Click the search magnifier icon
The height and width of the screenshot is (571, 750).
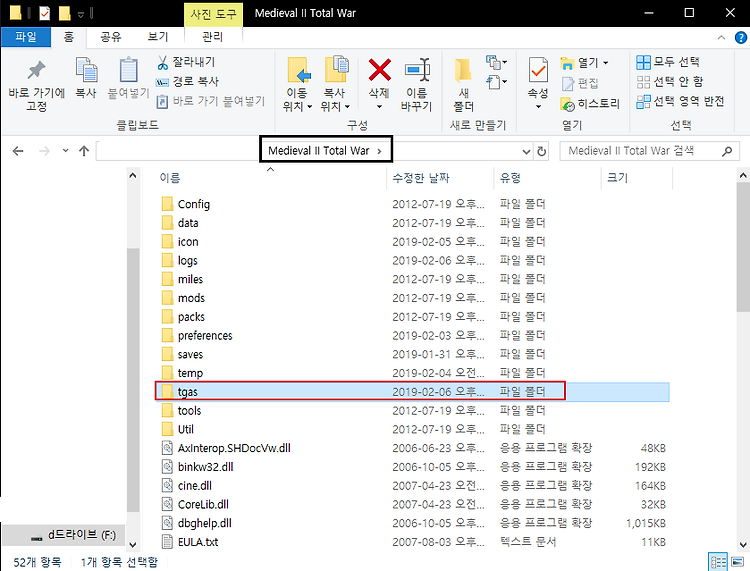pos(727,151)
